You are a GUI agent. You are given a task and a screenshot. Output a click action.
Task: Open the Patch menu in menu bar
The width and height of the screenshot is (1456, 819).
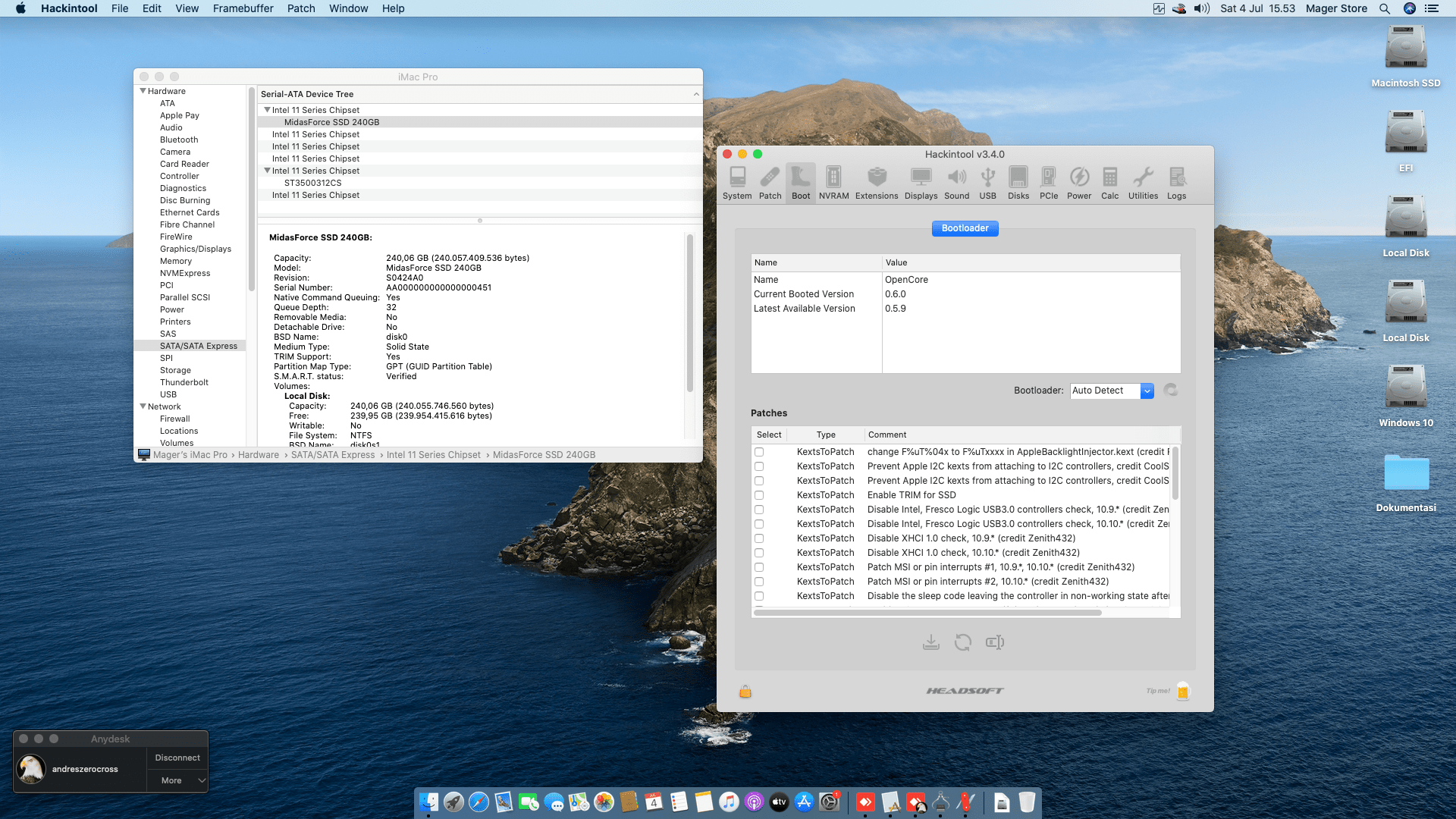tap(300, 8)
